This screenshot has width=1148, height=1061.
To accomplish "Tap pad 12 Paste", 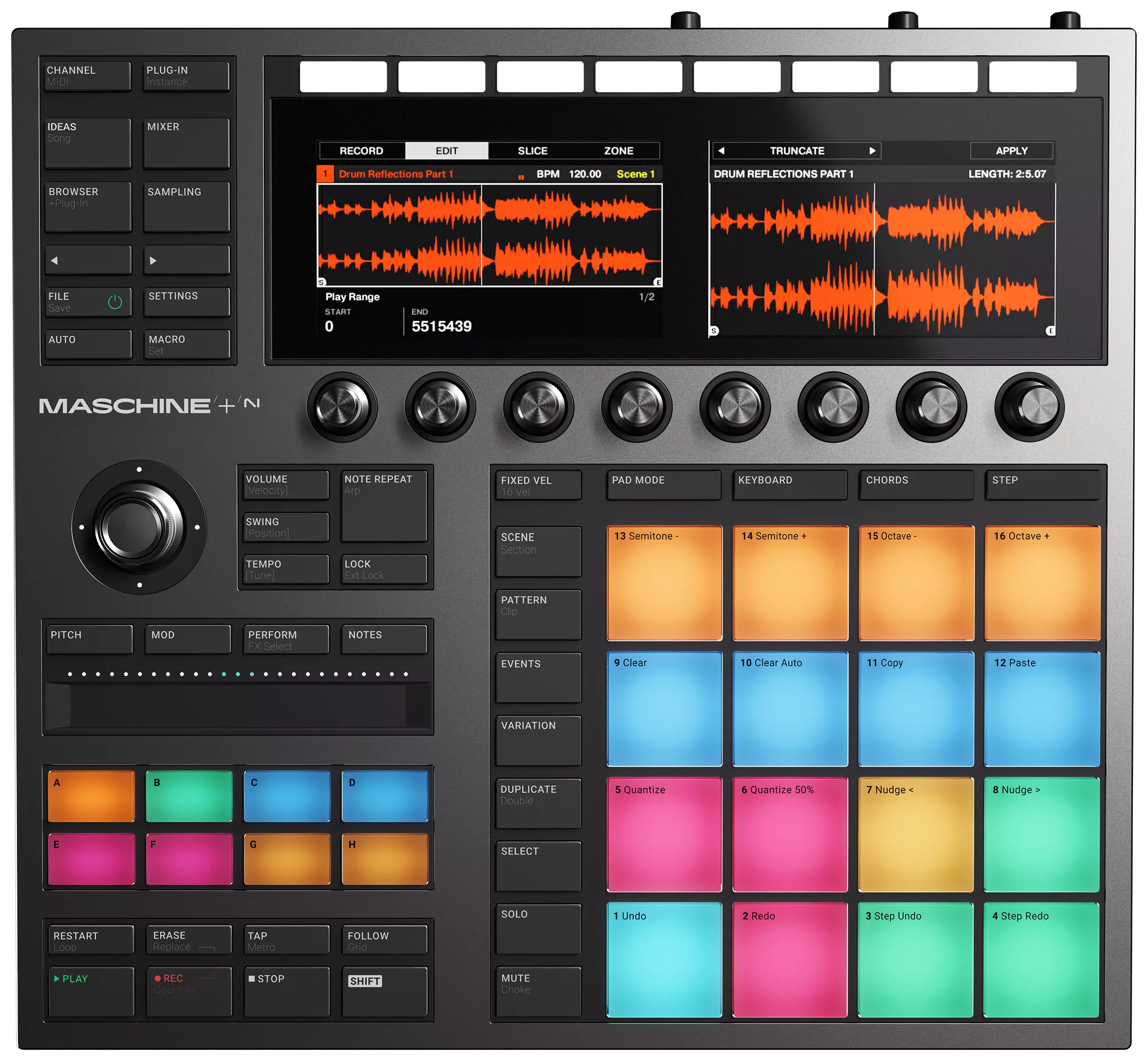I will click(1041, 709).
